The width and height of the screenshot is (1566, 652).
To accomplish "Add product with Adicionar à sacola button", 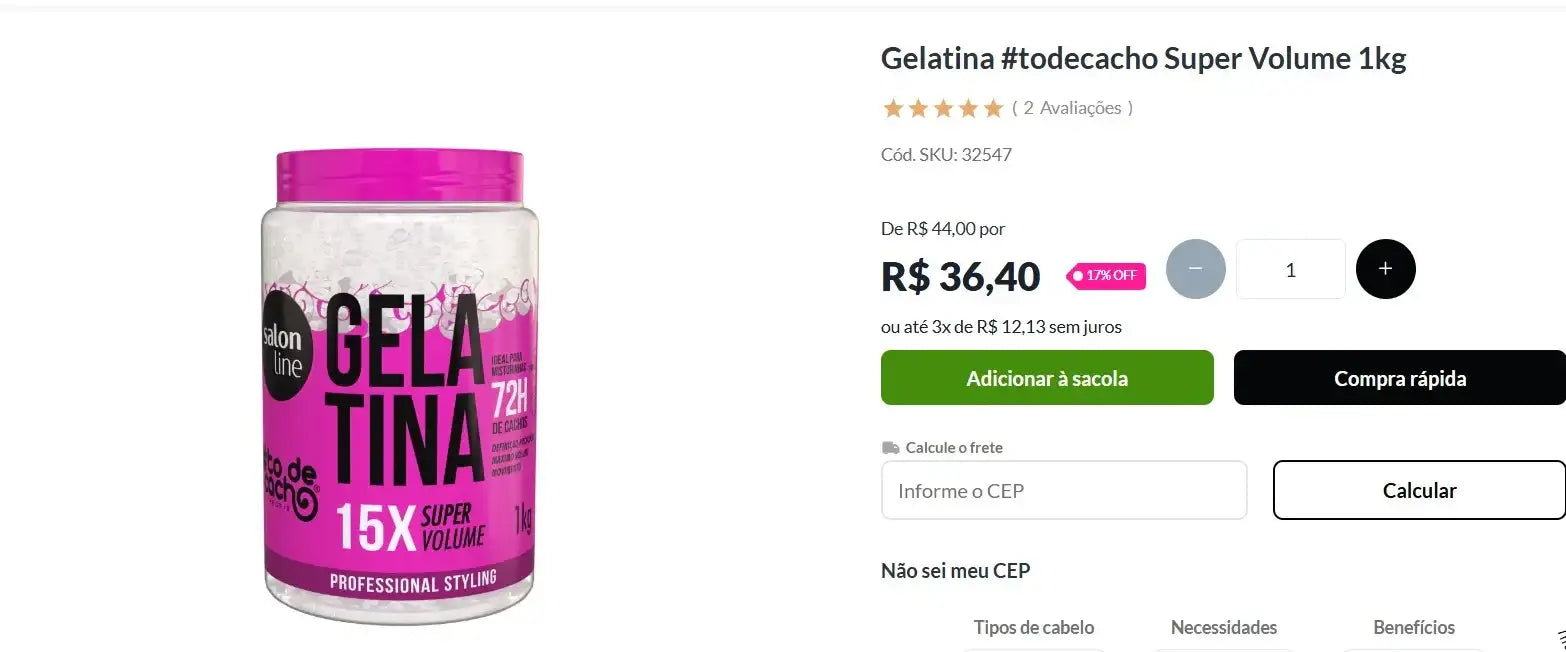I will point(1047,378).
